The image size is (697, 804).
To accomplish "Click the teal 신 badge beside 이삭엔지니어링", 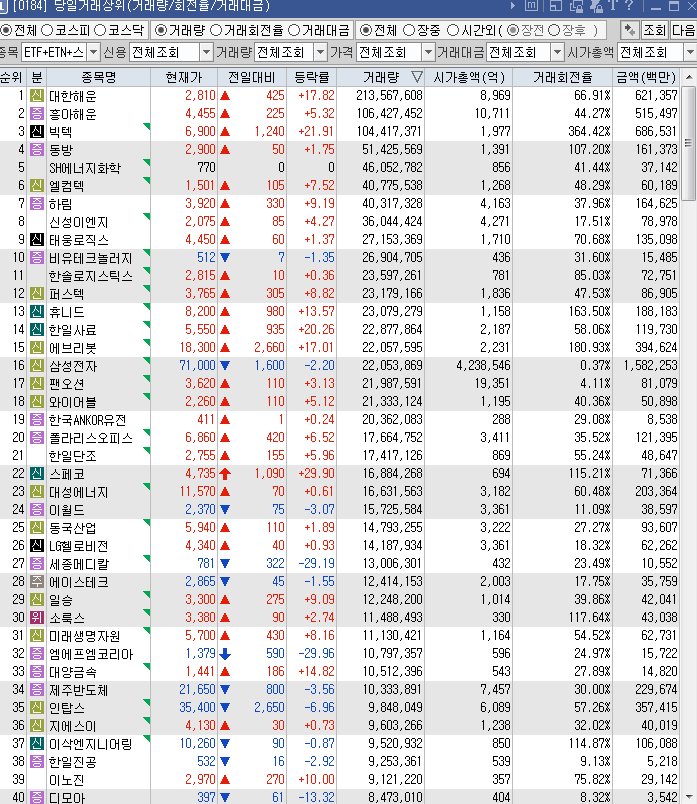I will click(x=36, y=743).
